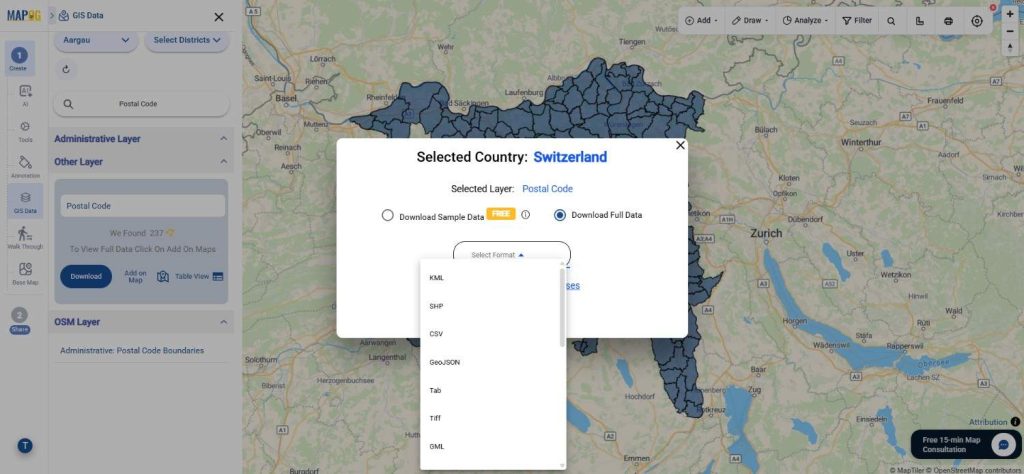Open the Aargau state dropdown
The height and width of the screenshot is (474, 1024).
pyautogui.click(x=96, y=40)
